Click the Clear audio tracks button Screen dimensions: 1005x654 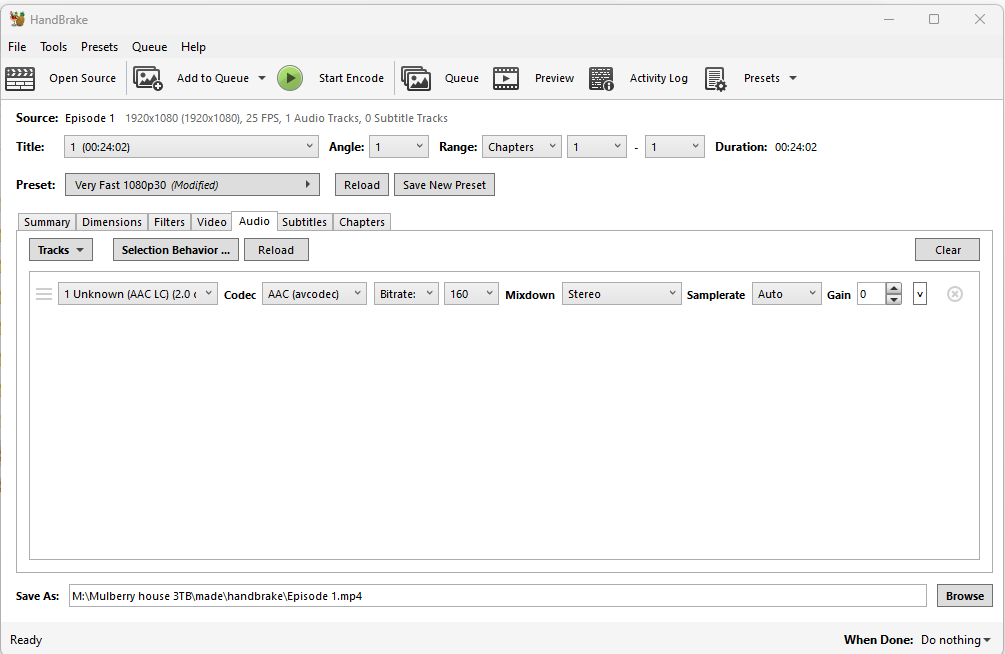pos(947,250)
